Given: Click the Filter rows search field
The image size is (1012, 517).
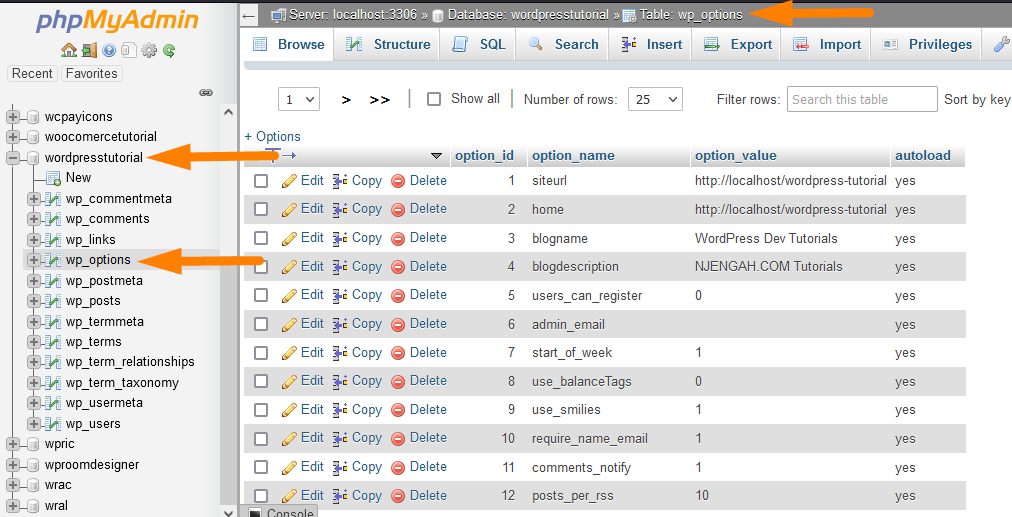Looking at the screenshot, I should click(862, 99).
